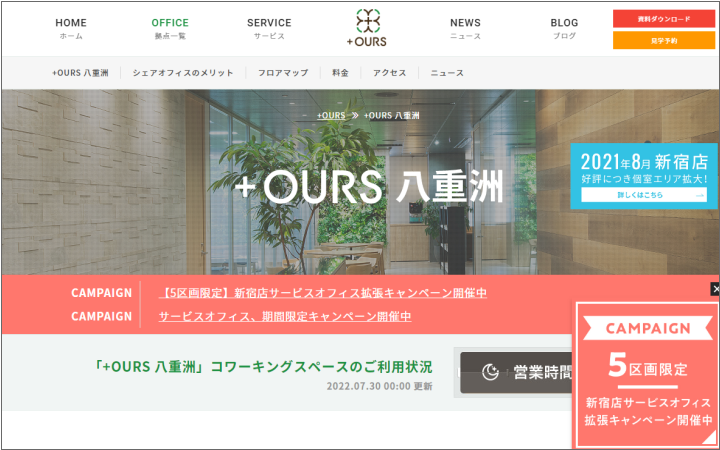Open the BLOG menu item

pyautogui.click(x=564, y=28)
